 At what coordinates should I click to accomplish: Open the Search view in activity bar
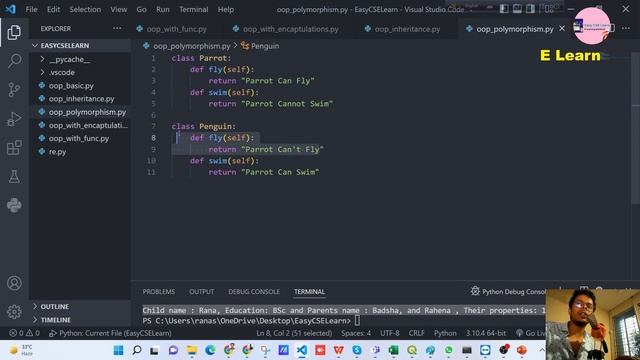click(x=14, y=61)
